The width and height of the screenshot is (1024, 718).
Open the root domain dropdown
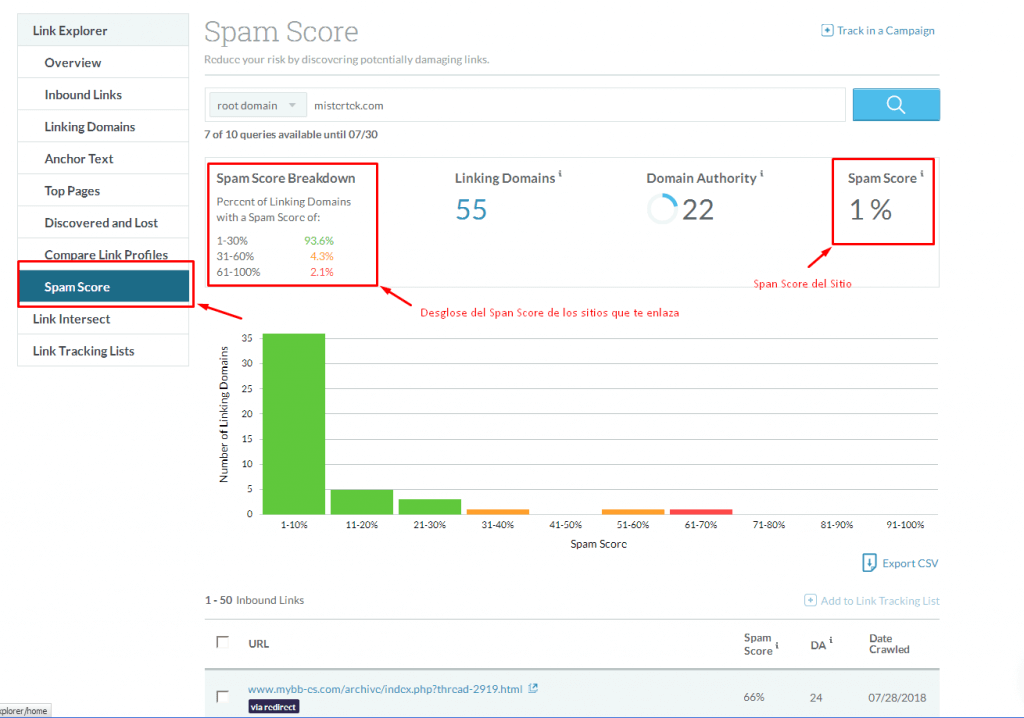pyautogui.click(x=255, y=105)
